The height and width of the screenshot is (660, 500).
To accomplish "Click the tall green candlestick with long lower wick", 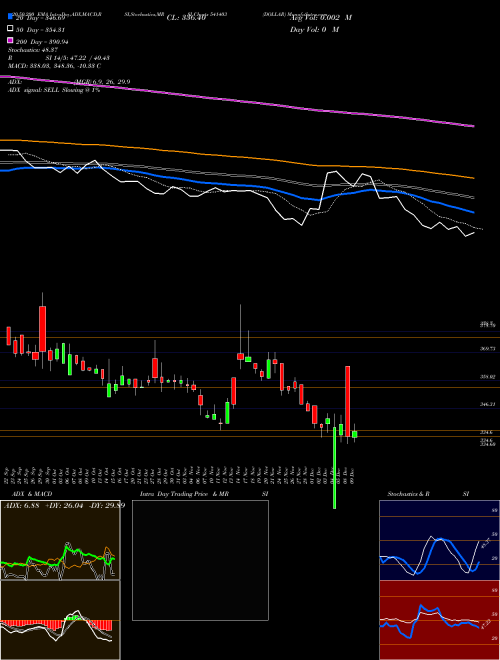I will pyautogui.click(x=335, y=467).
